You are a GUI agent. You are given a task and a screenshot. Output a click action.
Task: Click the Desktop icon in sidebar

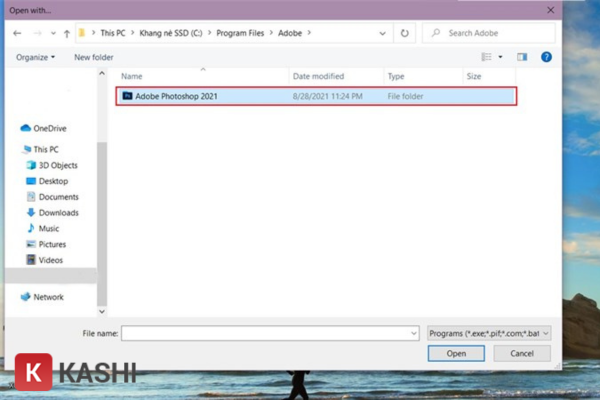coord(31,181)
